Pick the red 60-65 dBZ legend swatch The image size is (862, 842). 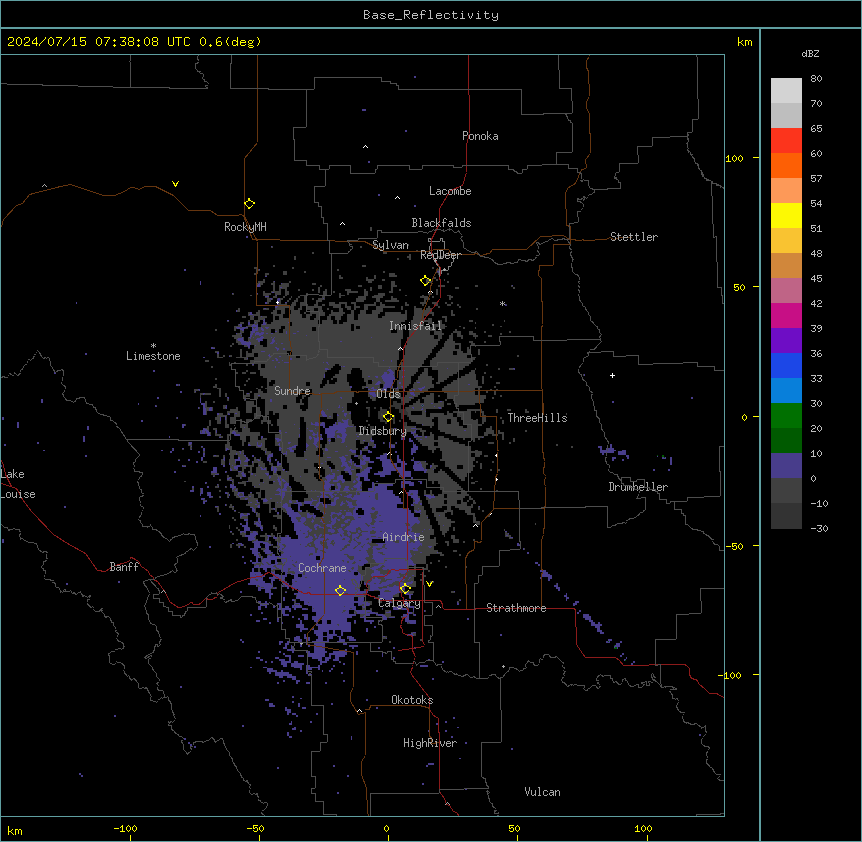786,140
